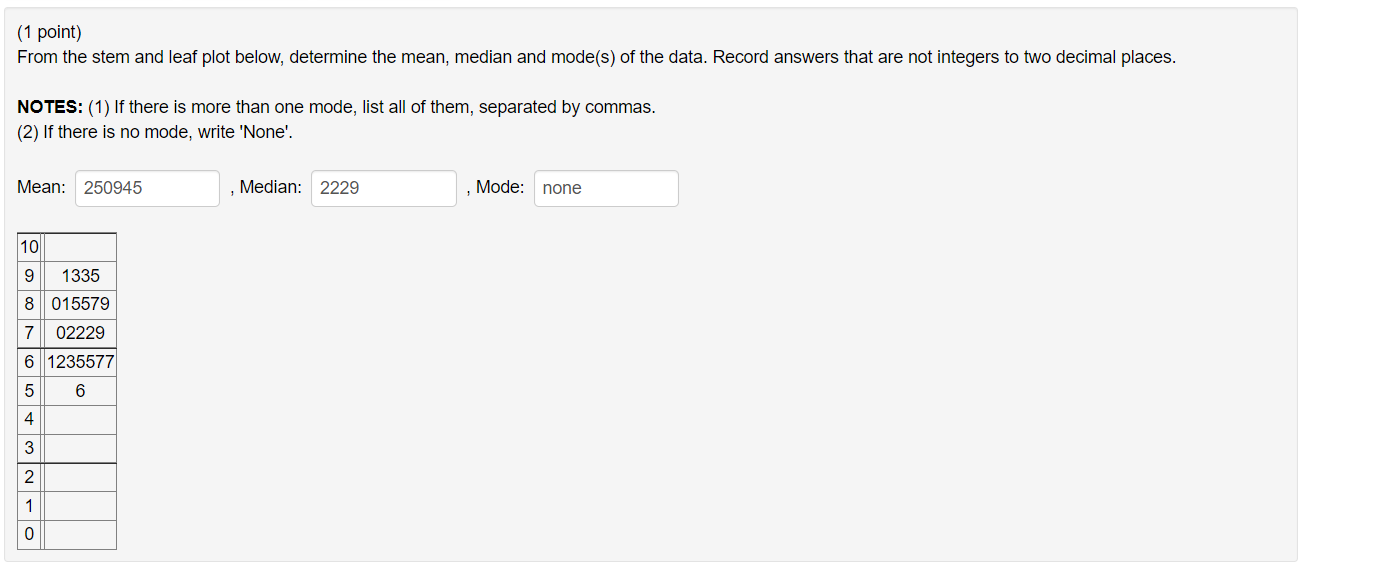The height and width of the screenshot is (582, 1391).
Task: Click the empty leaf cell beside stem 4
Action: click(79, 419)
